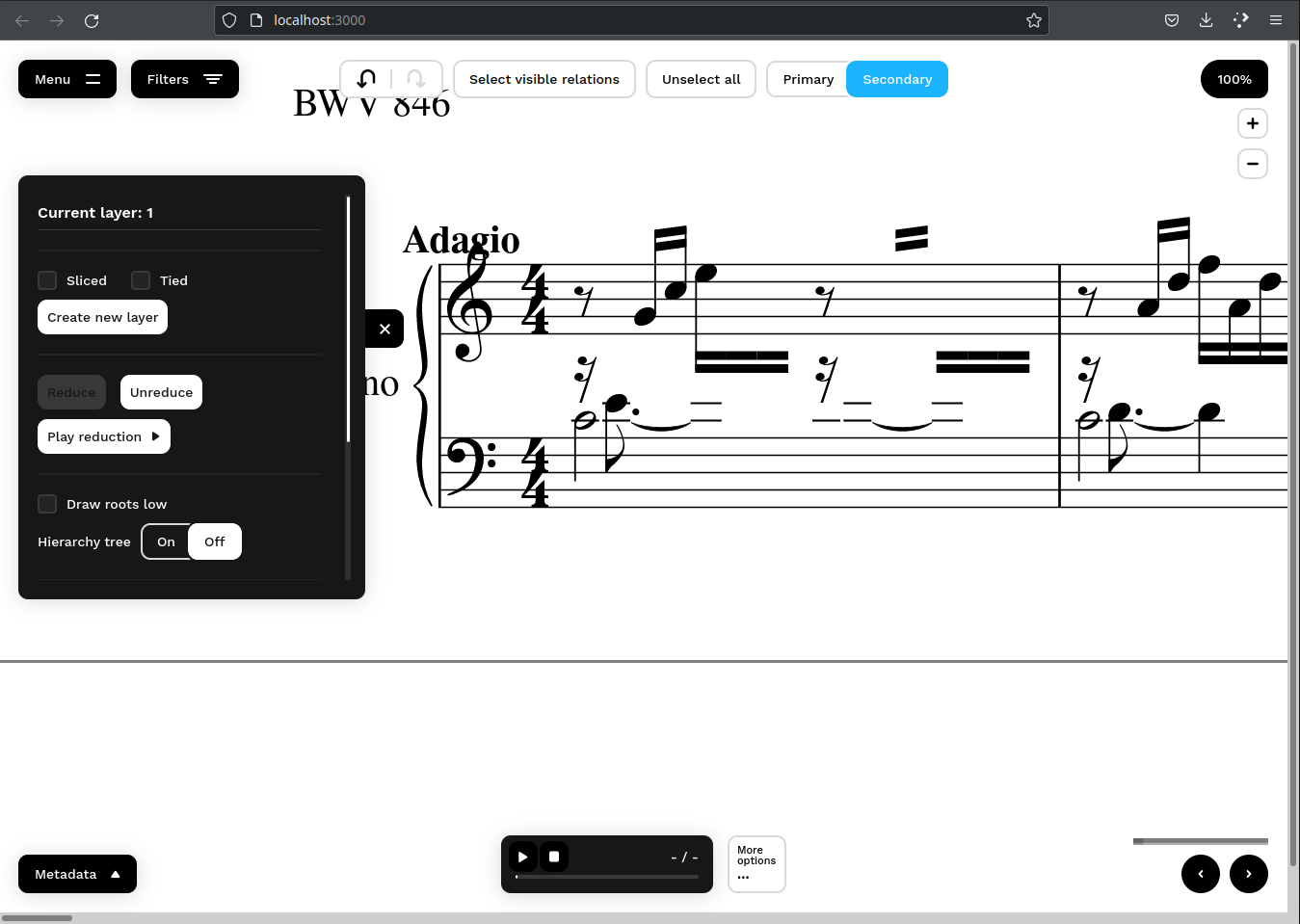
Task: Enable the Tied checkbox
Action: 141,280
